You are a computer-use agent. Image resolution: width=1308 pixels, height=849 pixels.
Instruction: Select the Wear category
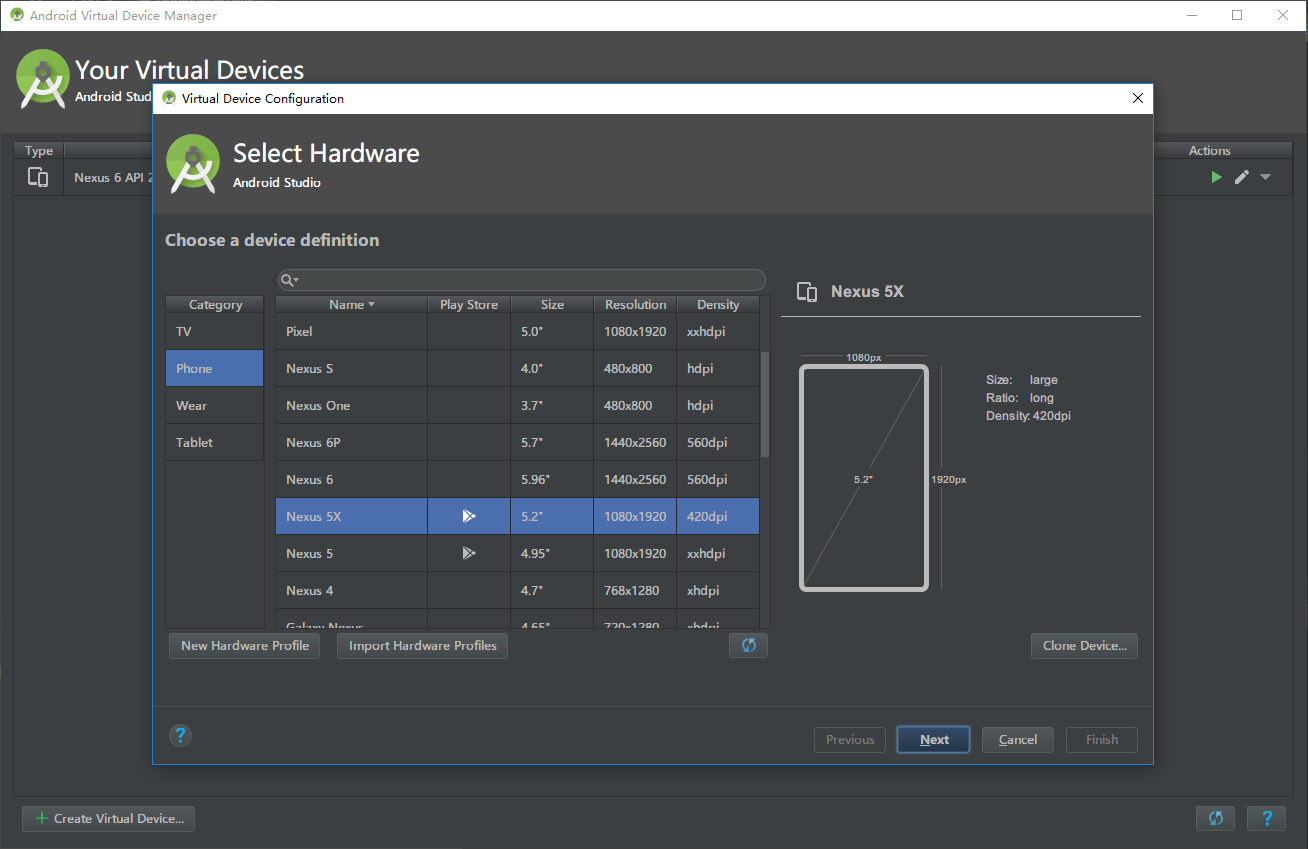tap(214, 405)
